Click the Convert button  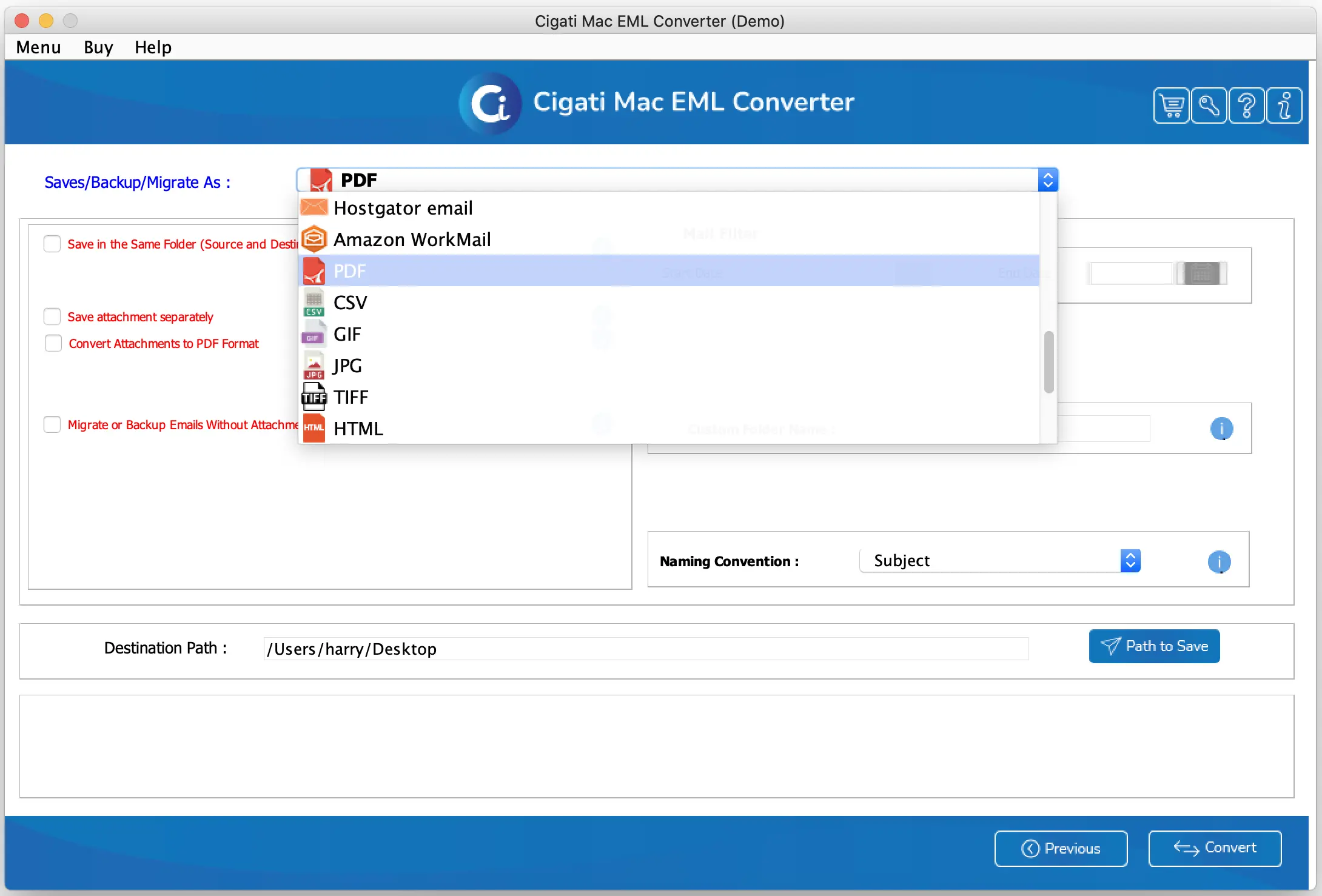pos(1215,848)
